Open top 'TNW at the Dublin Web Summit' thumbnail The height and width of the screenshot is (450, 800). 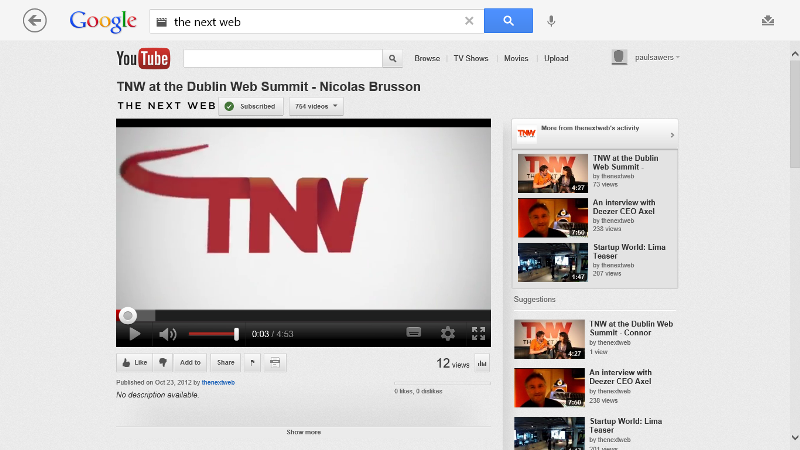(553, 173)
